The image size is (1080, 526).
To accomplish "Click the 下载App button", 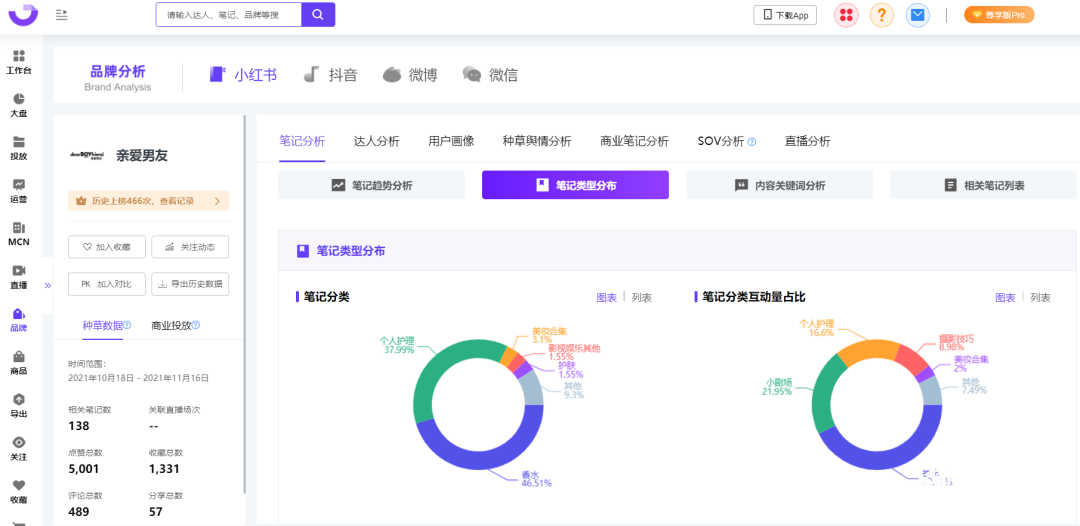I will pos(785,15).
